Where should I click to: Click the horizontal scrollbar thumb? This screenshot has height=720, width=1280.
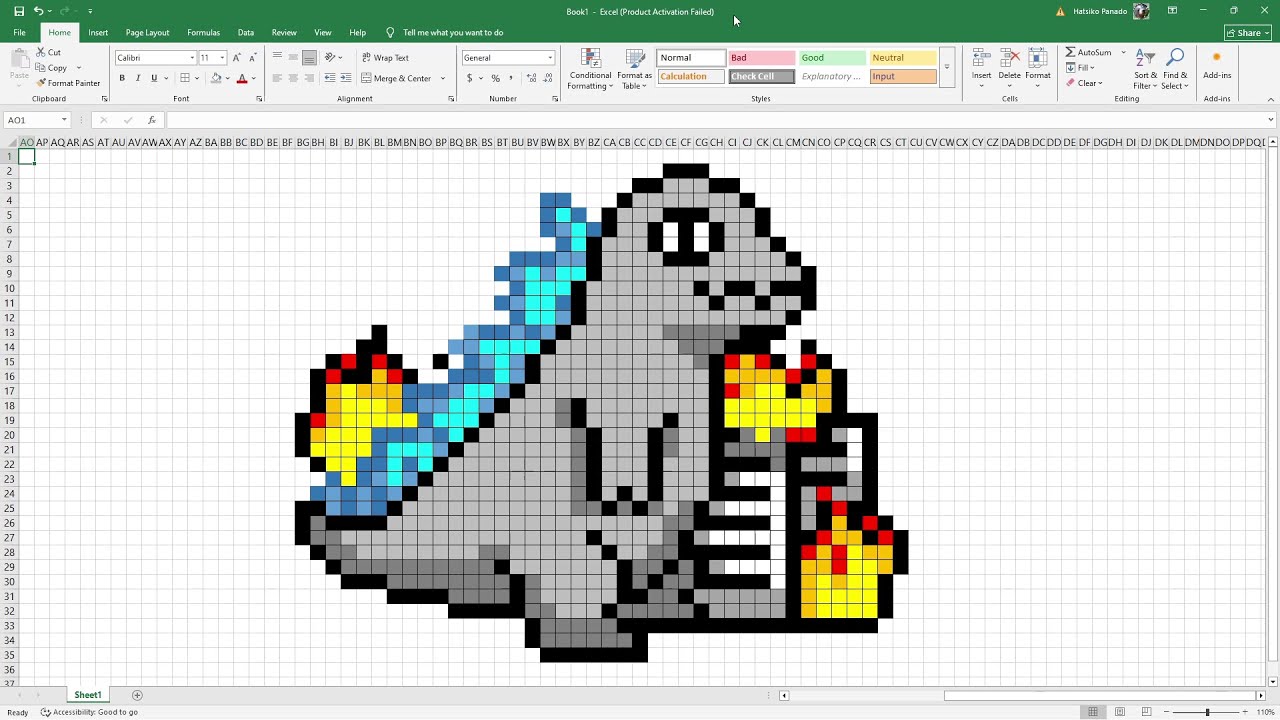(1099, 695)
